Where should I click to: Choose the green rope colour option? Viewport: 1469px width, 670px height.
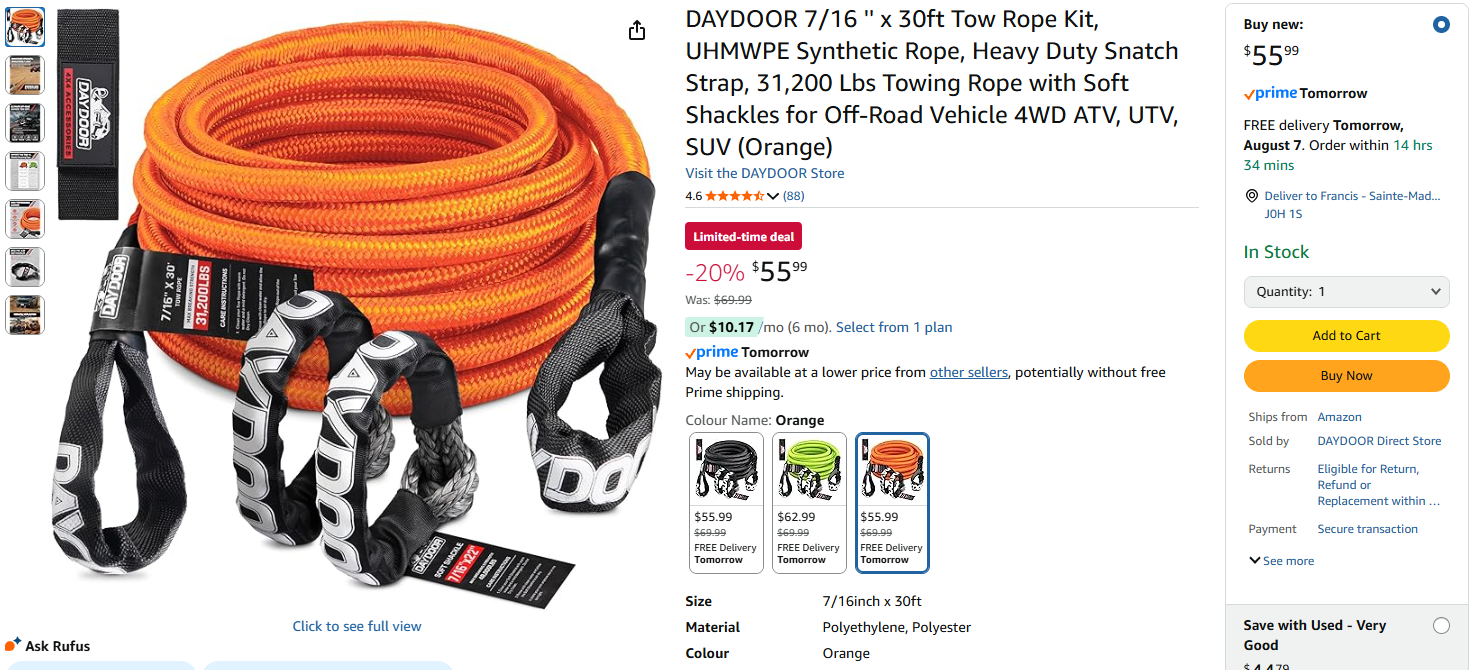click(809, 503)
